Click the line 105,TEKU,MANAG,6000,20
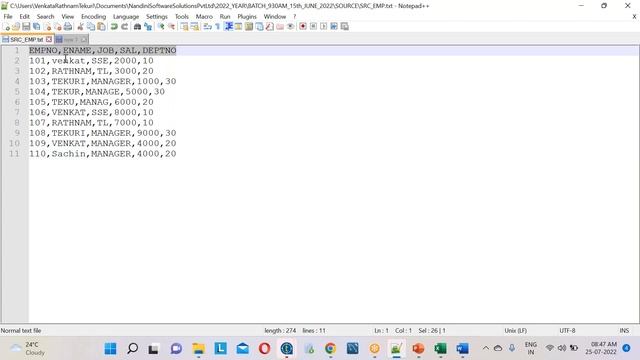Screen dimensions: 640x360 [x=91, y=102]
